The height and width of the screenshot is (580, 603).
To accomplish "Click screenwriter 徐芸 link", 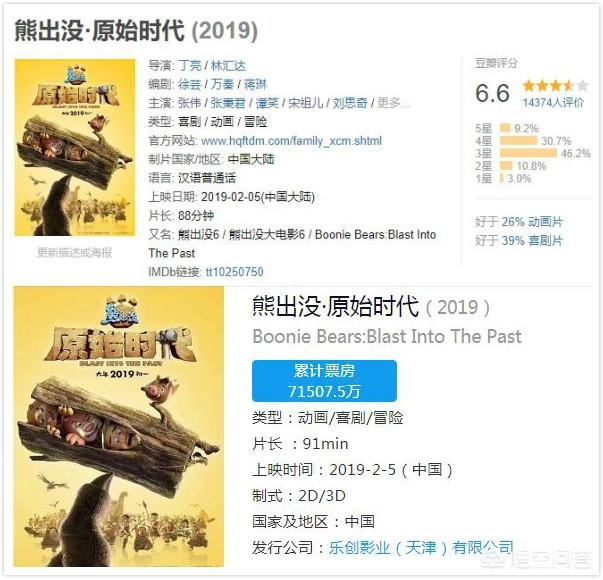I will [190, 84].
